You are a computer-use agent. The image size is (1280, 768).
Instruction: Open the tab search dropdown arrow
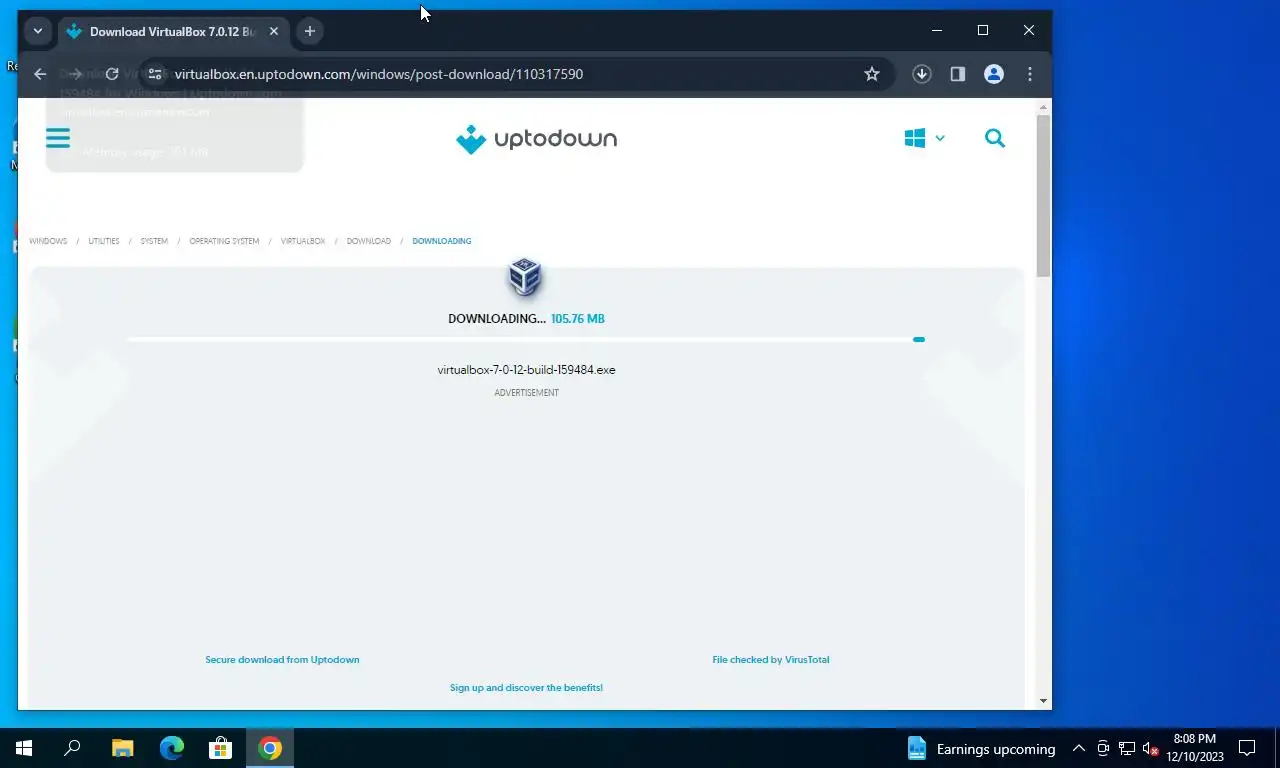38,31
